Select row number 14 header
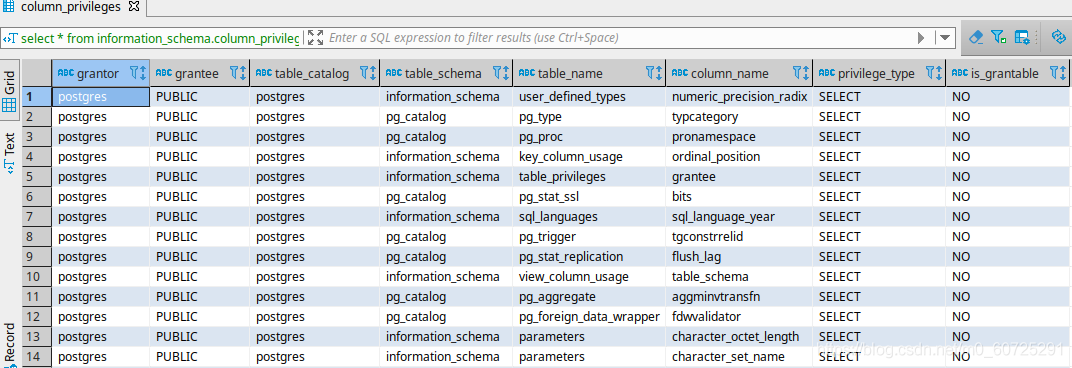Viewport: 1072px width, 368px height. point(37,357)
